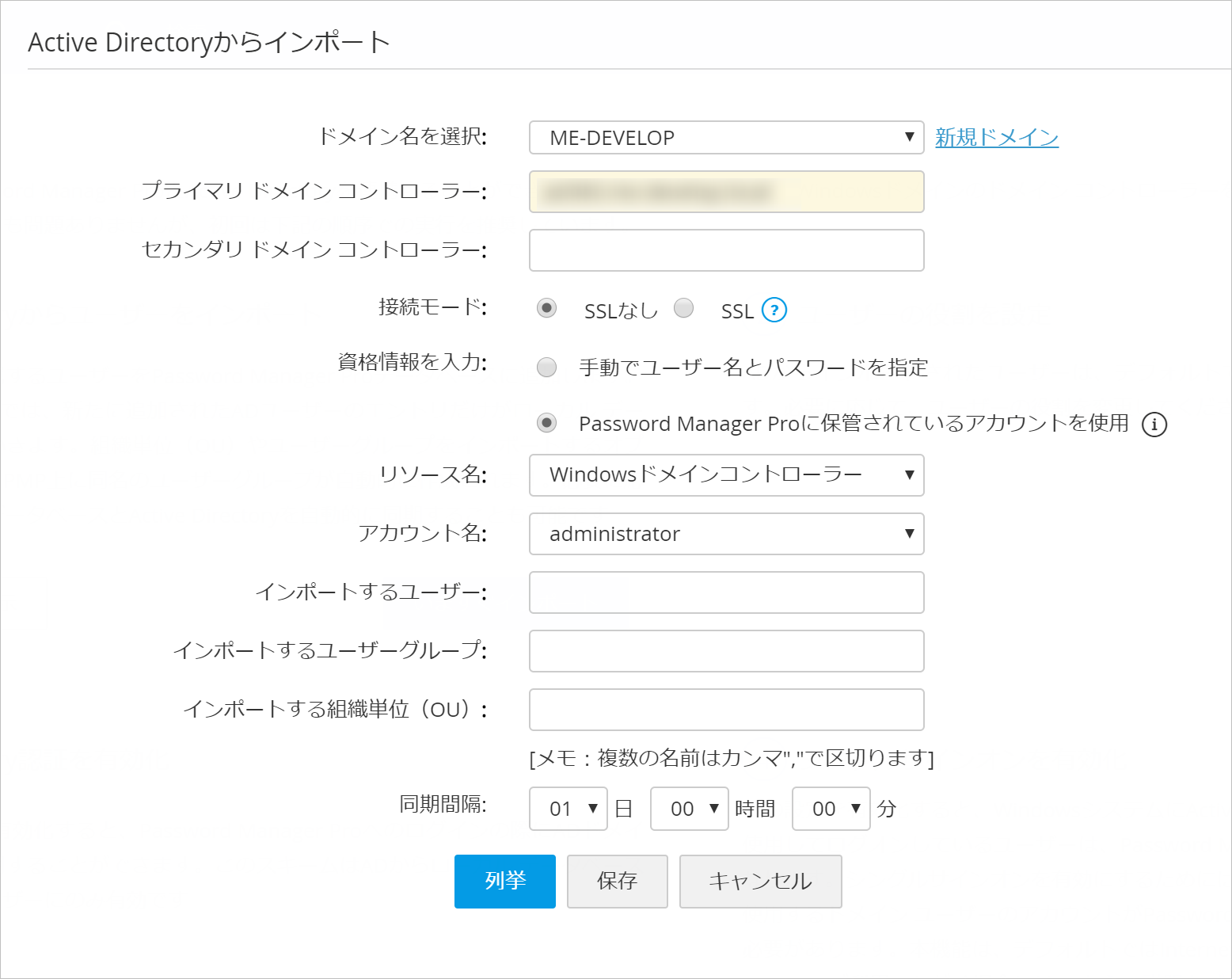This screenshot has height=979, width=1232.
Task: Click the SSL help question mark icon
Action: [774, 310]
